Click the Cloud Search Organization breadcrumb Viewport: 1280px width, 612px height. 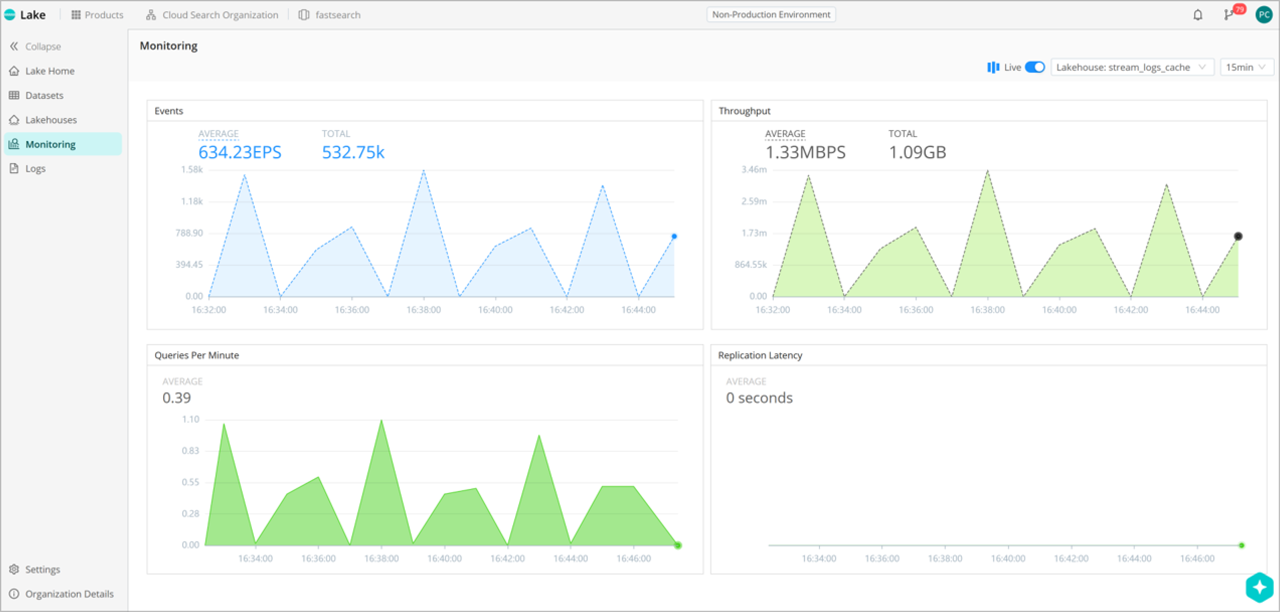click(x=211, y=15)
